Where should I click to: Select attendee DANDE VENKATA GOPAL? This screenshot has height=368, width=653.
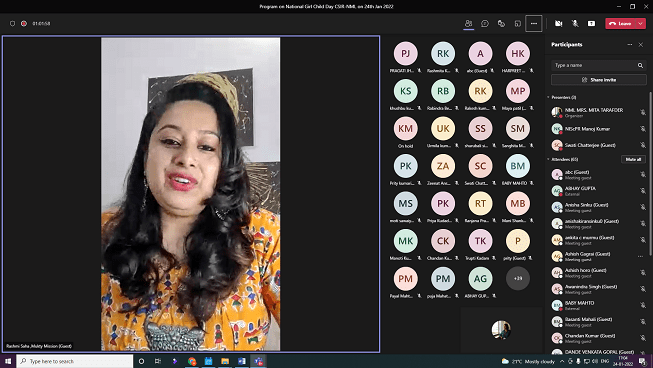click(x=599, y=352)
